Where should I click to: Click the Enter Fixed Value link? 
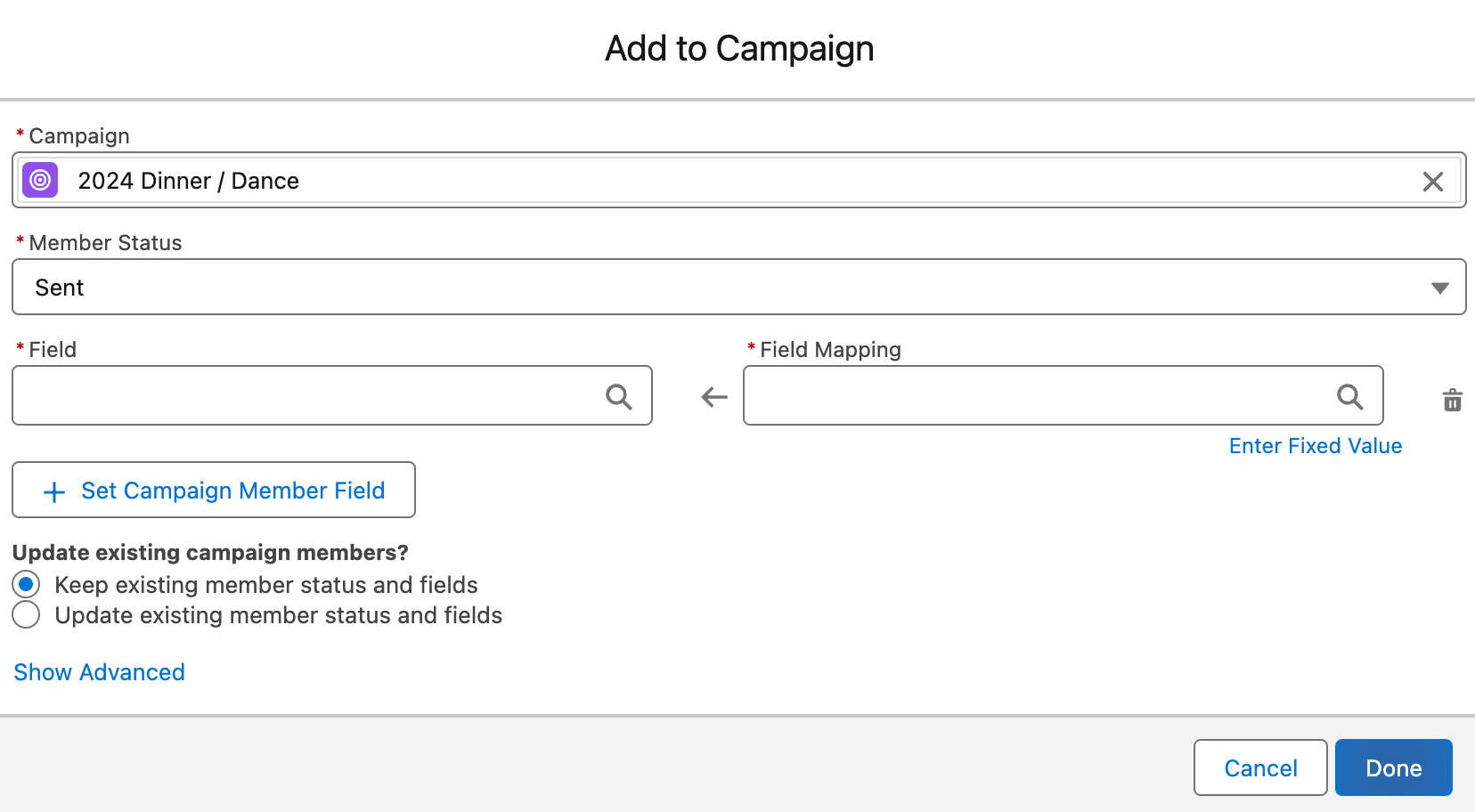pyautogui.click(x=1315, y=446)
